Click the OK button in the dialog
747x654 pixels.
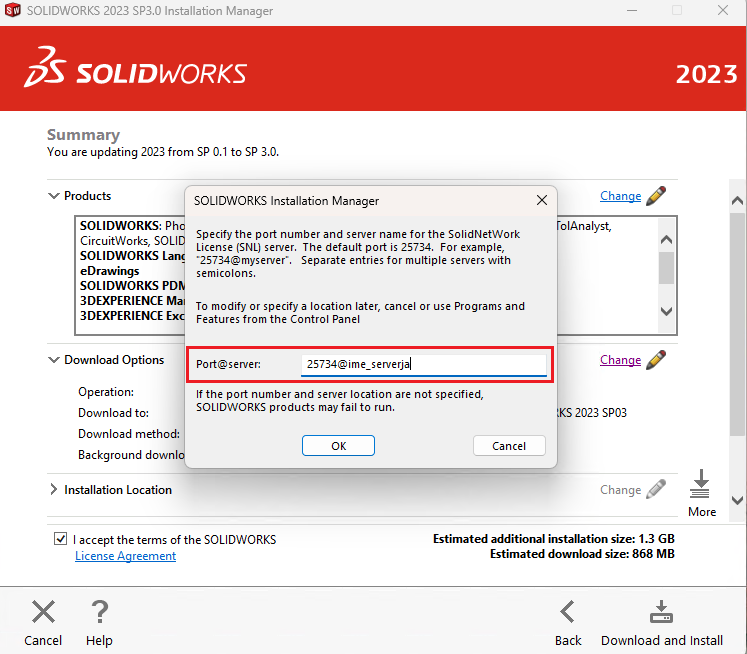tap(338, 445)
